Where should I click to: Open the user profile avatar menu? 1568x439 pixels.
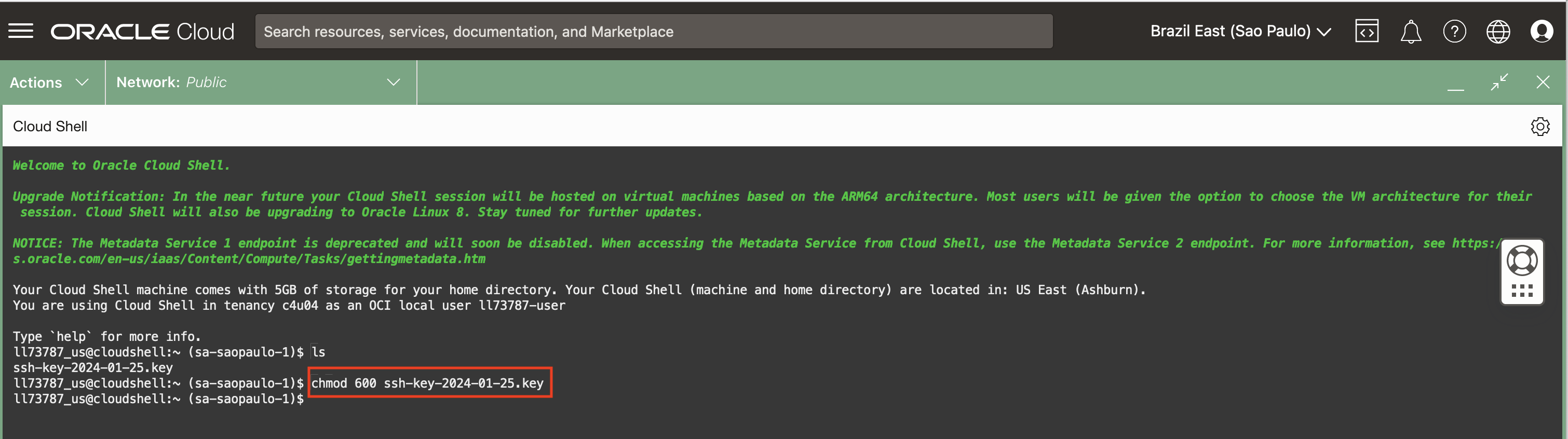(1541, 32)
